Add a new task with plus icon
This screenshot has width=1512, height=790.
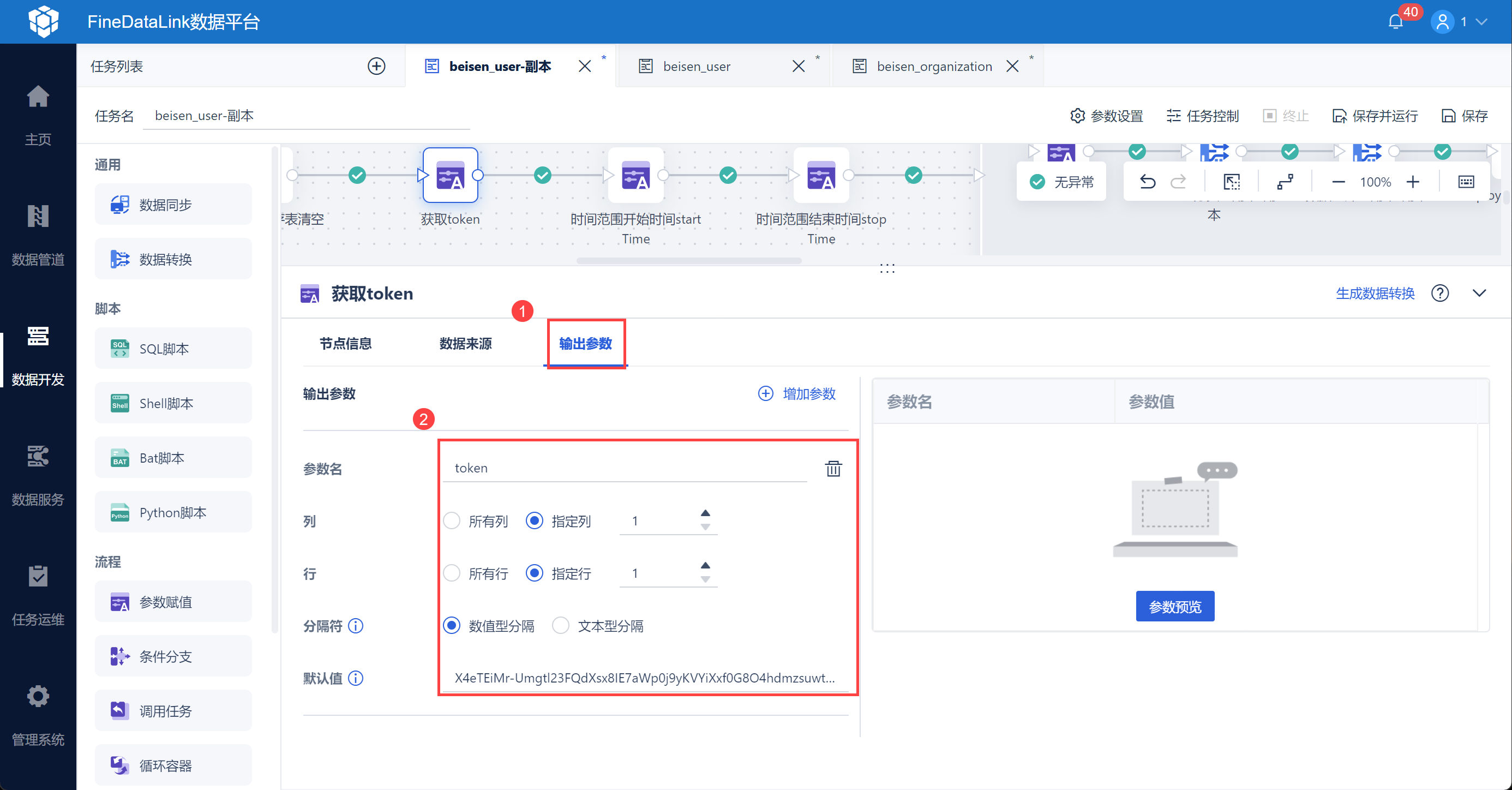tap(376, 67)
